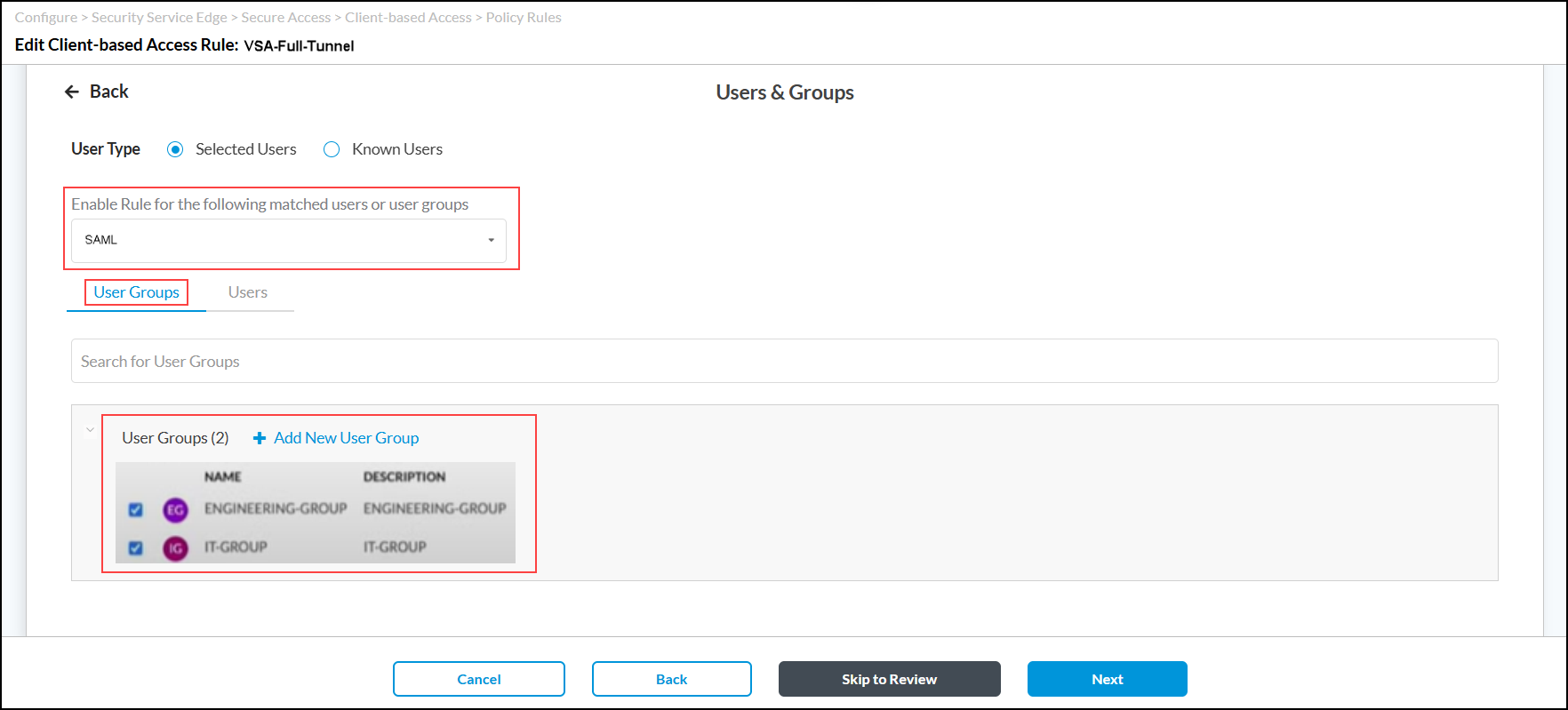Screen dimensions: 1568x710
Task: Click the Next button
Action: point(1108,679)
